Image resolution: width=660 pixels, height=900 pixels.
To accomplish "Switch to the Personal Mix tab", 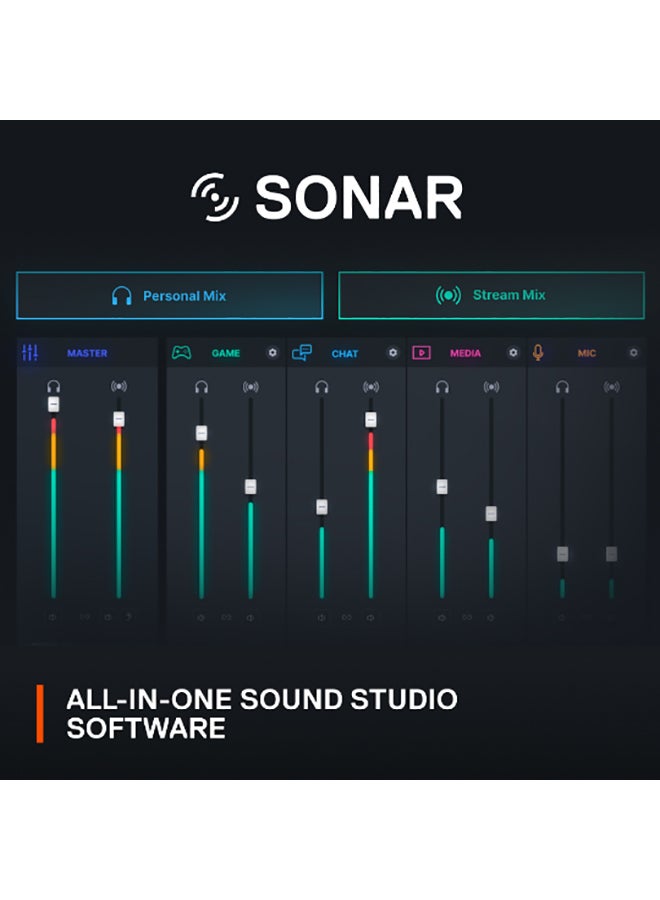I will [x=169, y=296].
